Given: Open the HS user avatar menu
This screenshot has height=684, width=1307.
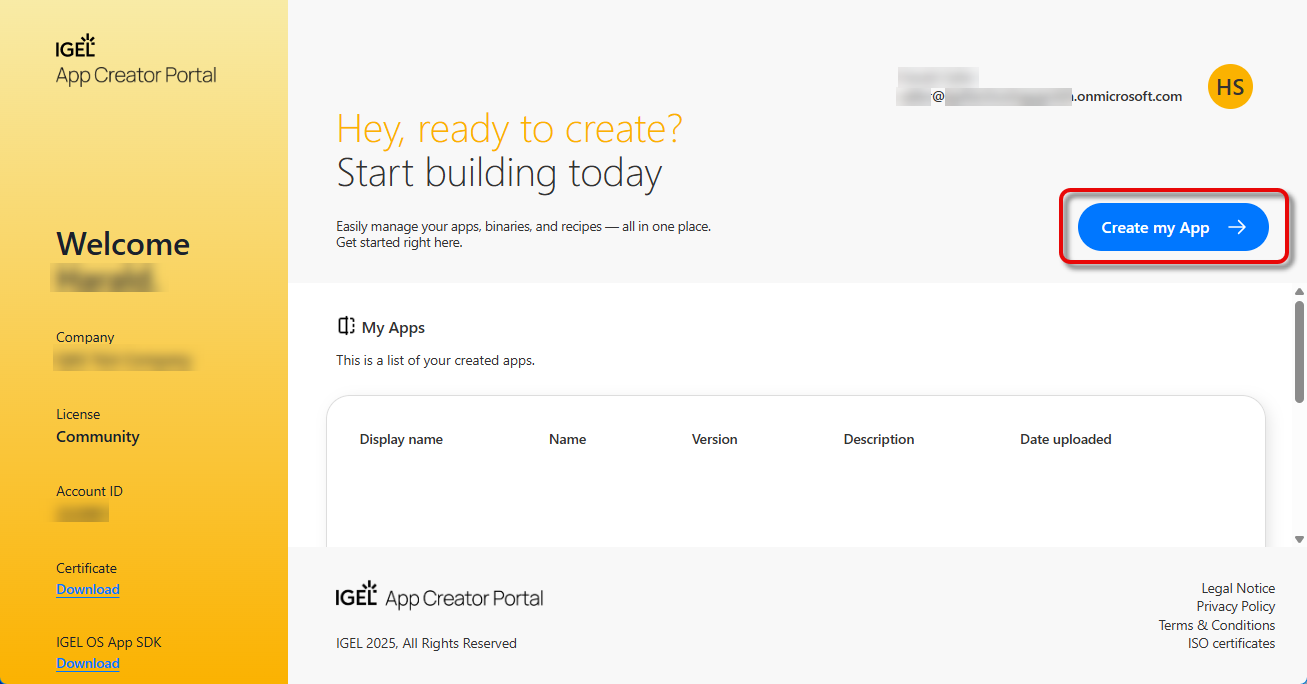Looking at the screenshot, I should tap(1230, 87).
